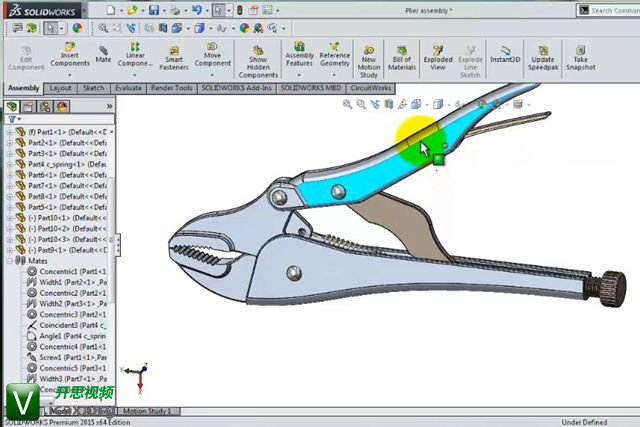Expand the FeatureManager panel chevrons

pos(109,107)
